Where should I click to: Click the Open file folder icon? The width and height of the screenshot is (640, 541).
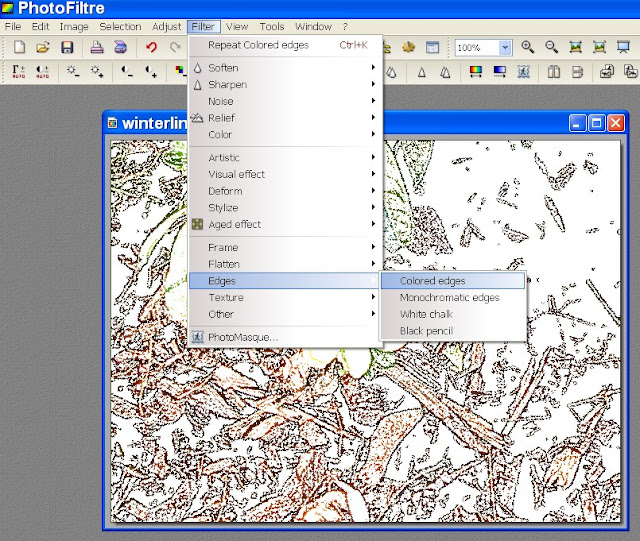pyautogui.click(x=42, y=47)
